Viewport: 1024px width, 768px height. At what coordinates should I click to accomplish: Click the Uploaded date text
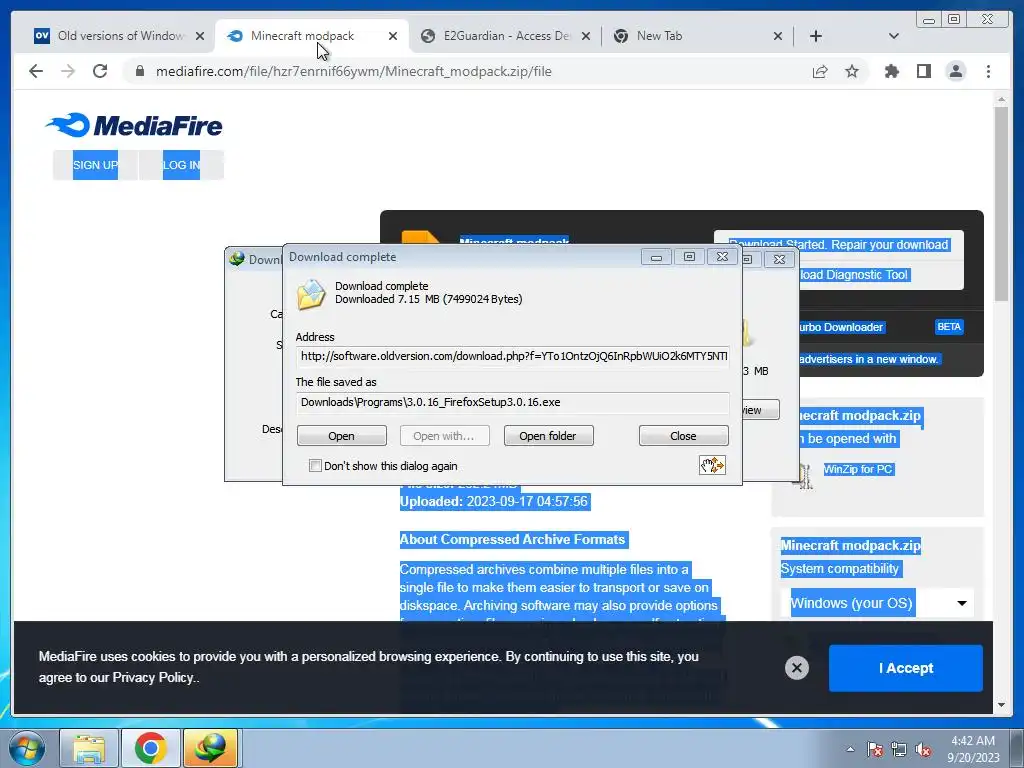[494, 502]
